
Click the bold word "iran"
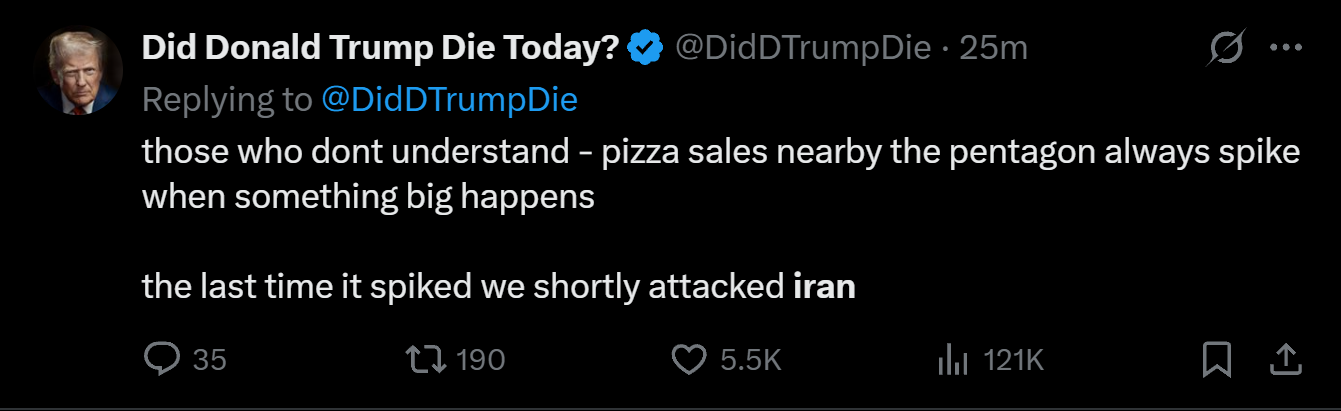(x=824, y=287)
